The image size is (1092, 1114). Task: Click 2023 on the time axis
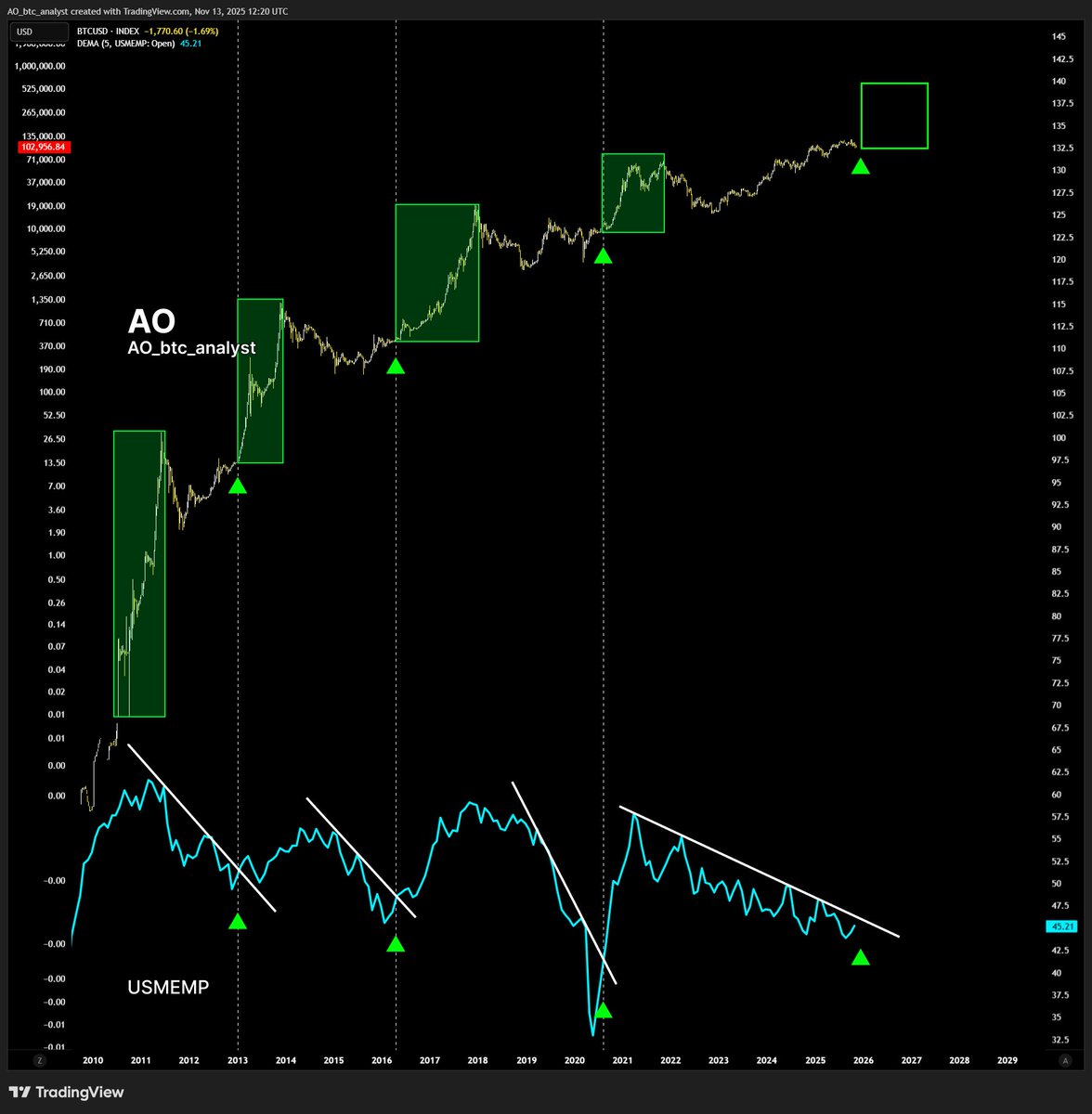pos(718,1060)
